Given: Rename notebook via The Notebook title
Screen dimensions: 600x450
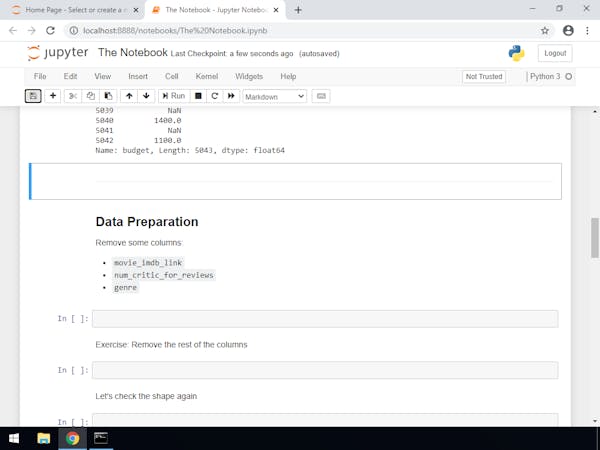Looking at the screenshot, I should [133, 52].
